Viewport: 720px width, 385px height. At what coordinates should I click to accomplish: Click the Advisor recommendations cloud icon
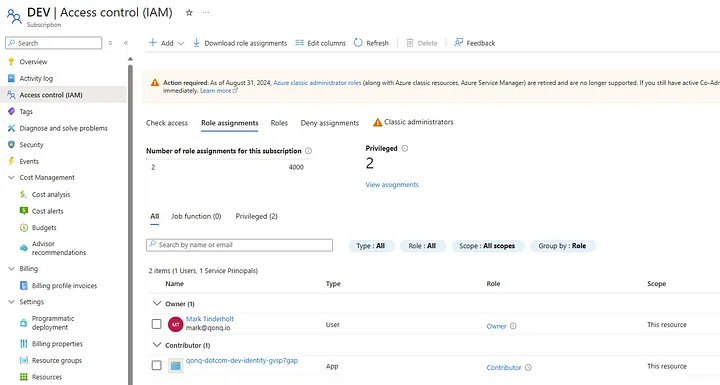point(23,248)
